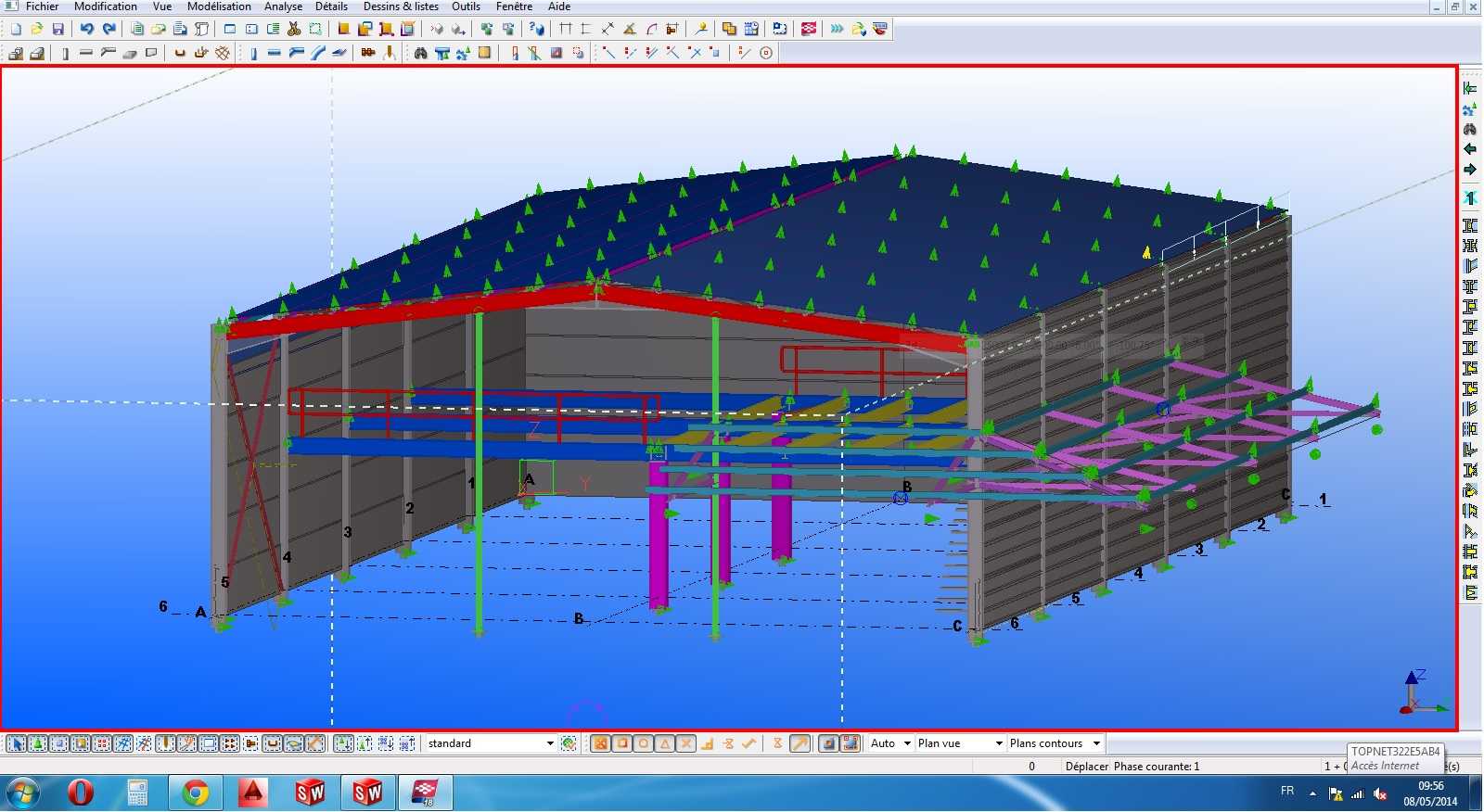
Task: Toggle snap to center points circle switch
Action: point(644,743)
